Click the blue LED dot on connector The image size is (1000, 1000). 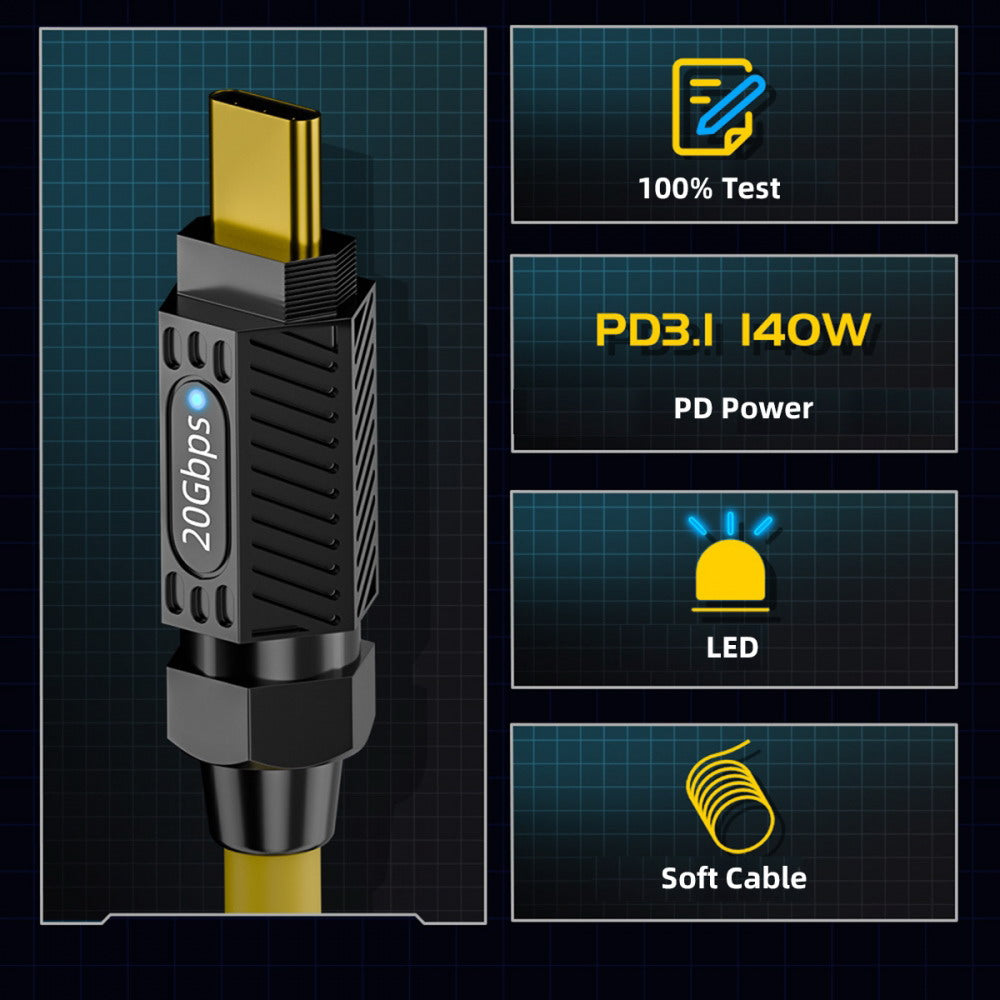click(x=196, y=400)
